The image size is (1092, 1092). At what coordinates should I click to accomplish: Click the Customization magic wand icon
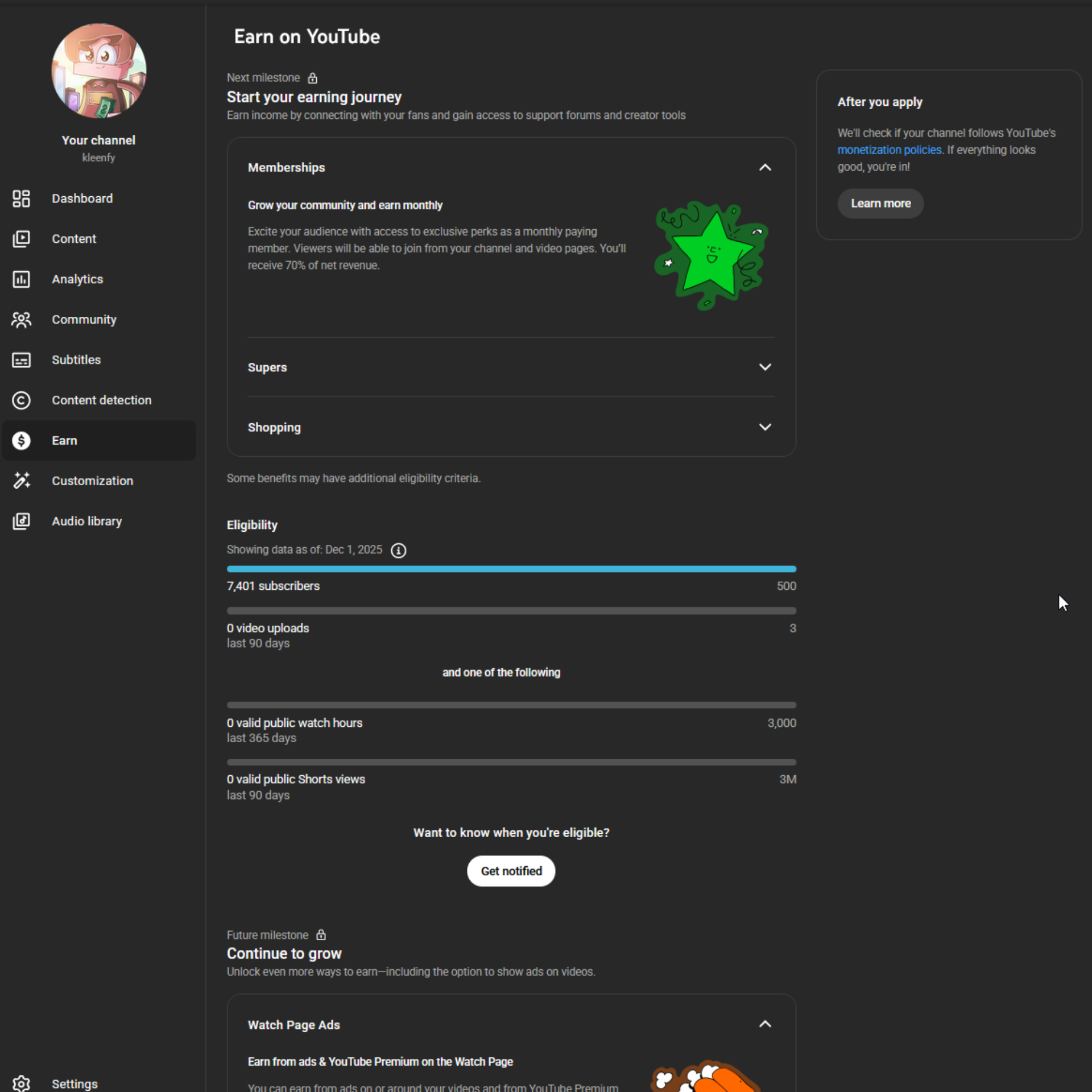point(21,481)
